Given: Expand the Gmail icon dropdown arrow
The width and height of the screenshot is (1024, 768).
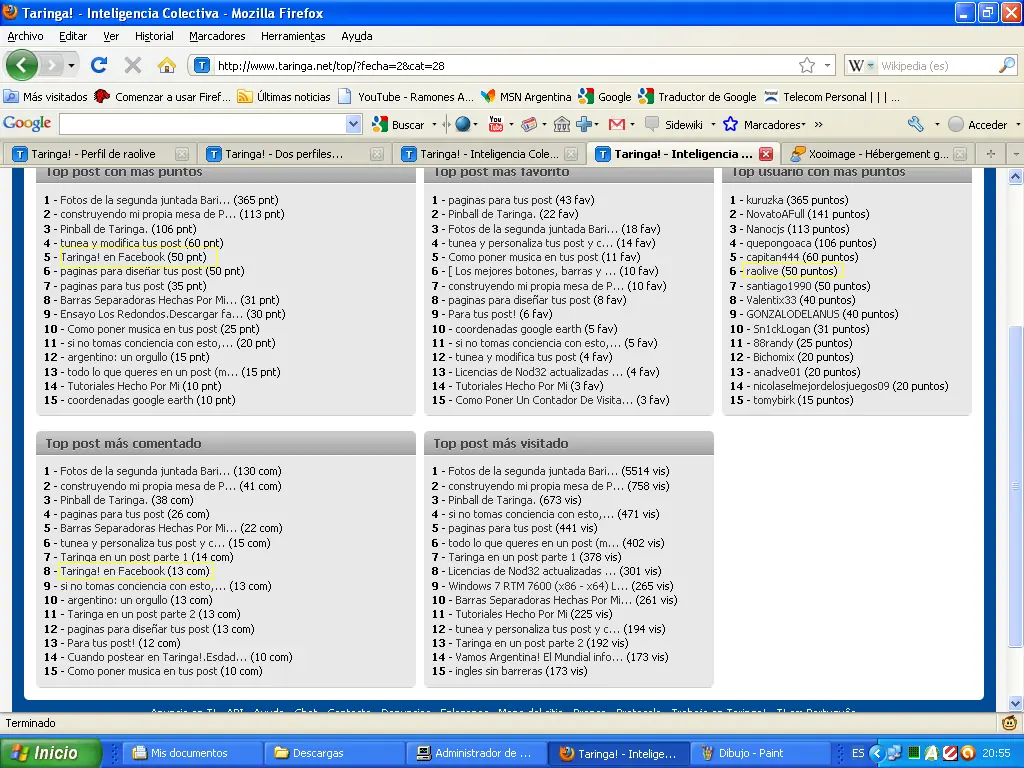Looking at the screenshot, I should coord(632,124).
